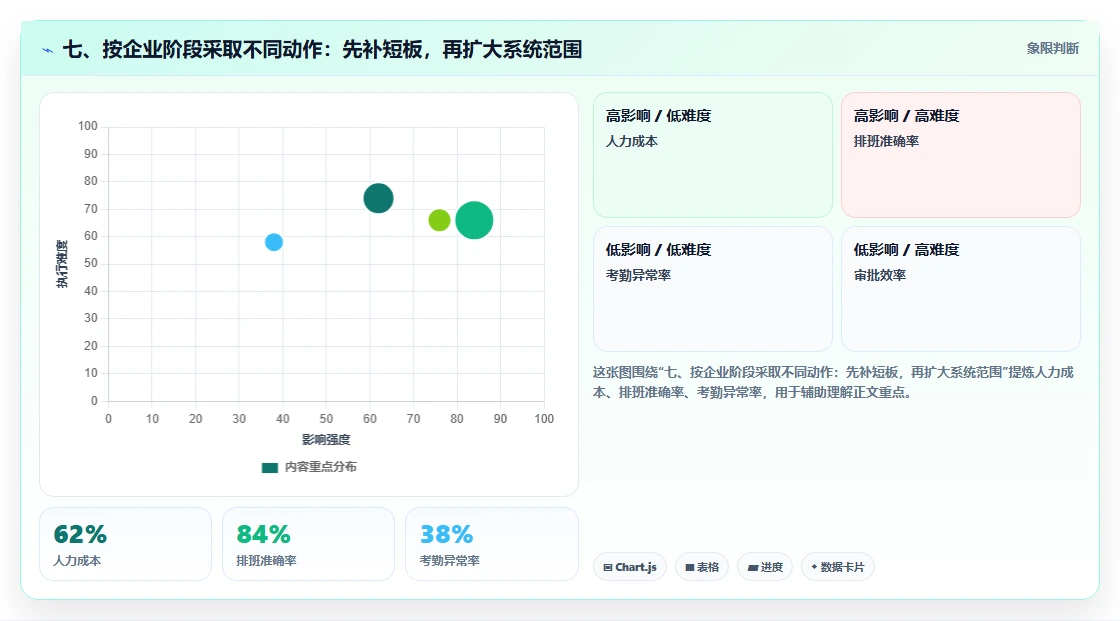Open the 高影响 / 低难度 quadrant card
Viewport: 1120px width, 621px height.
713,154
